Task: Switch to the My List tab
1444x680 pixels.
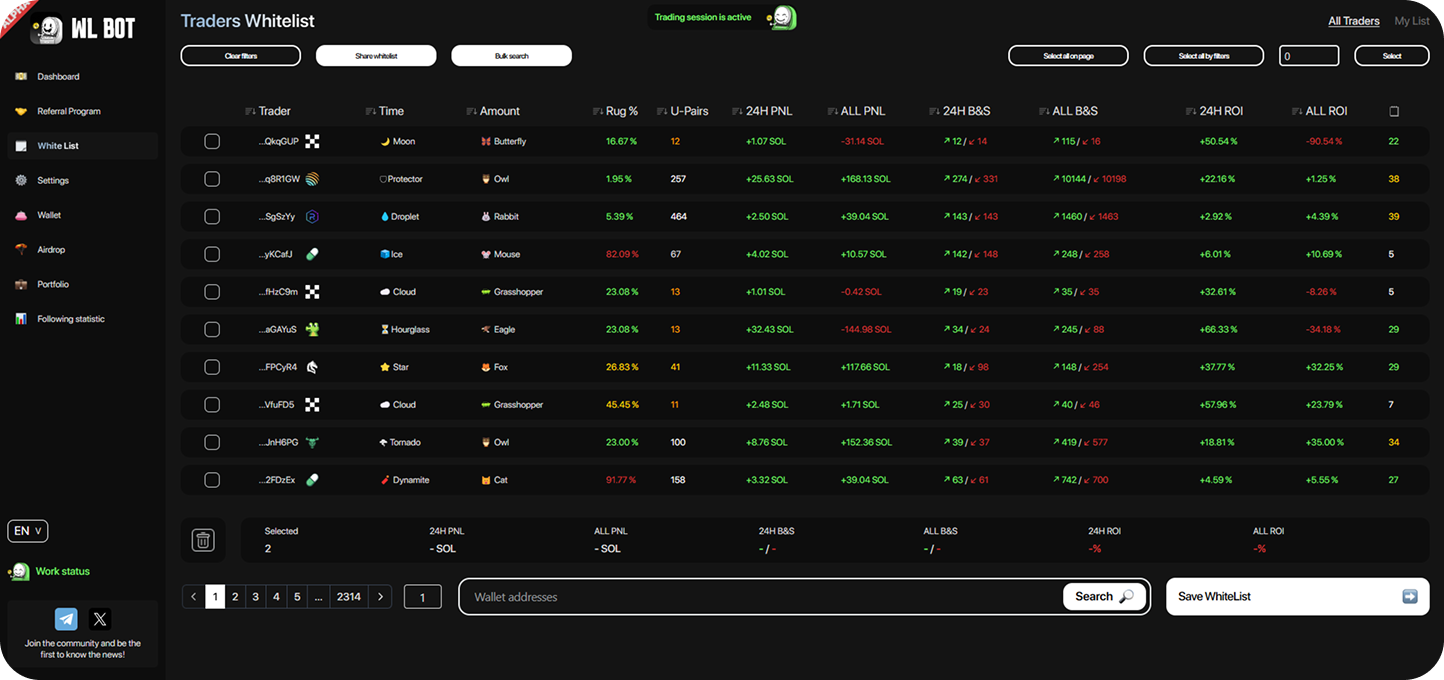Action: coord(1411,21)
